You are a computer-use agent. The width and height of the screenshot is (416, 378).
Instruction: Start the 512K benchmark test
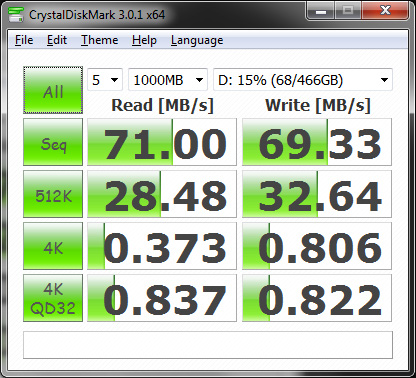coord(53,194)
